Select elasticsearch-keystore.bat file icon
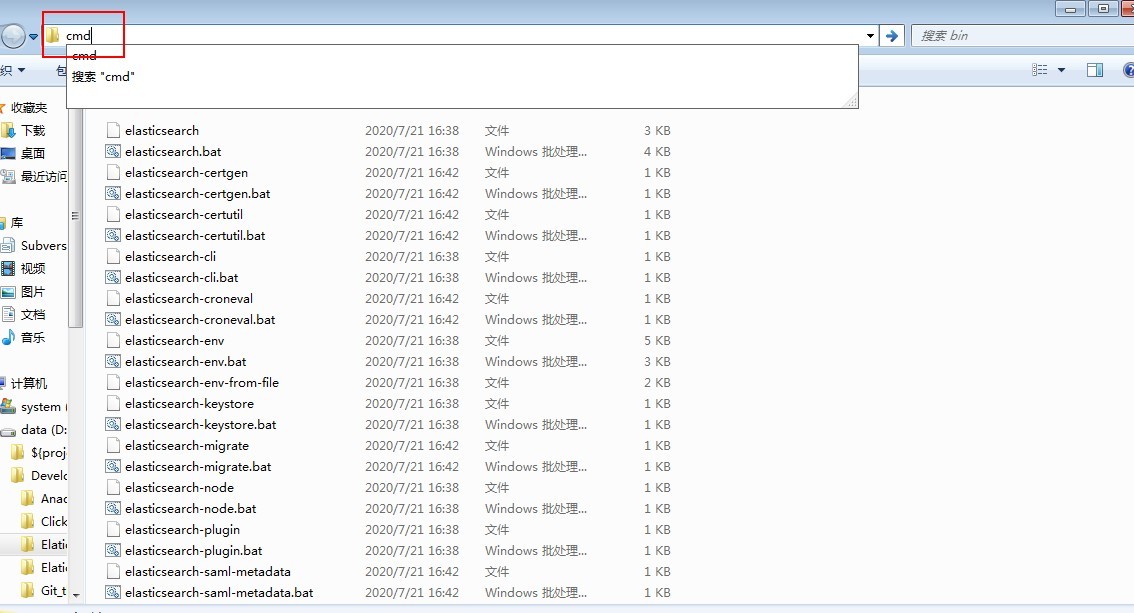This screenshot has height=613, width=1134. [x=113, y=424]
